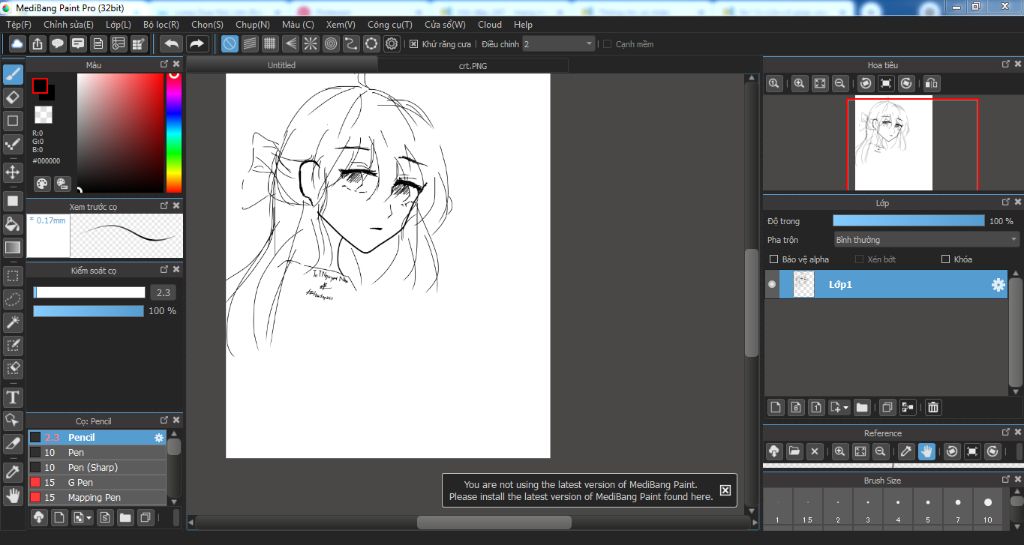1024x545 pixels.
Task: Select the Pen brush in list
Action: [97, 452]
